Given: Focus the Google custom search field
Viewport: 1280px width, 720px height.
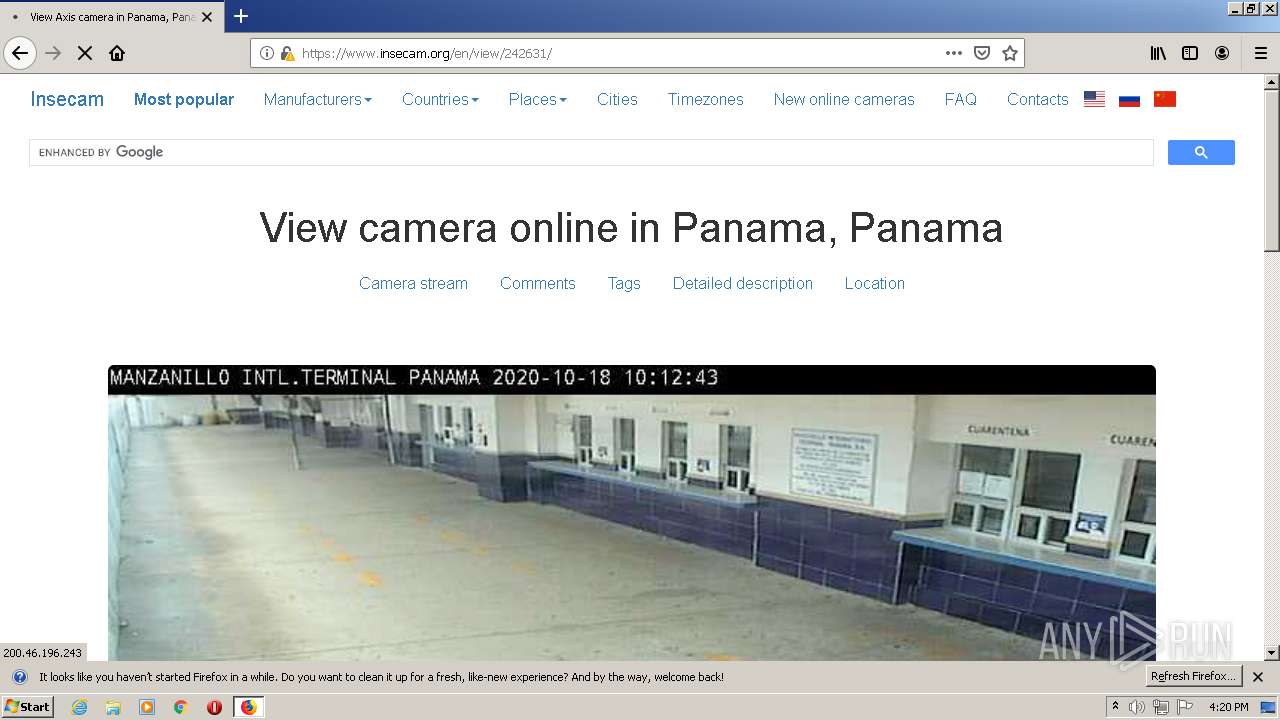Looking at the screenshot, I should point(591,152).
